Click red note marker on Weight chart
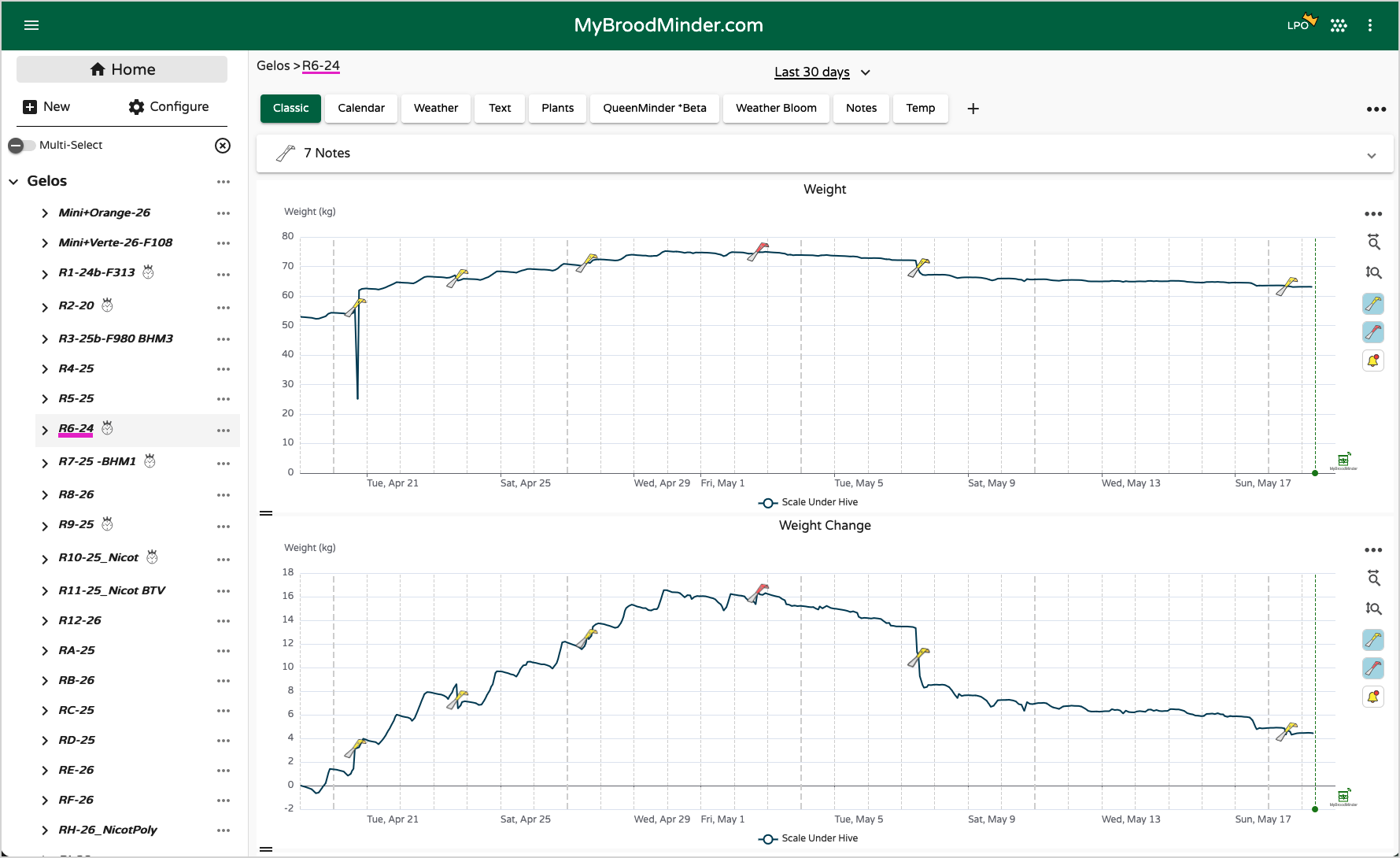Viewport: 1400px width, 858px height. click(x=758, y=252)
